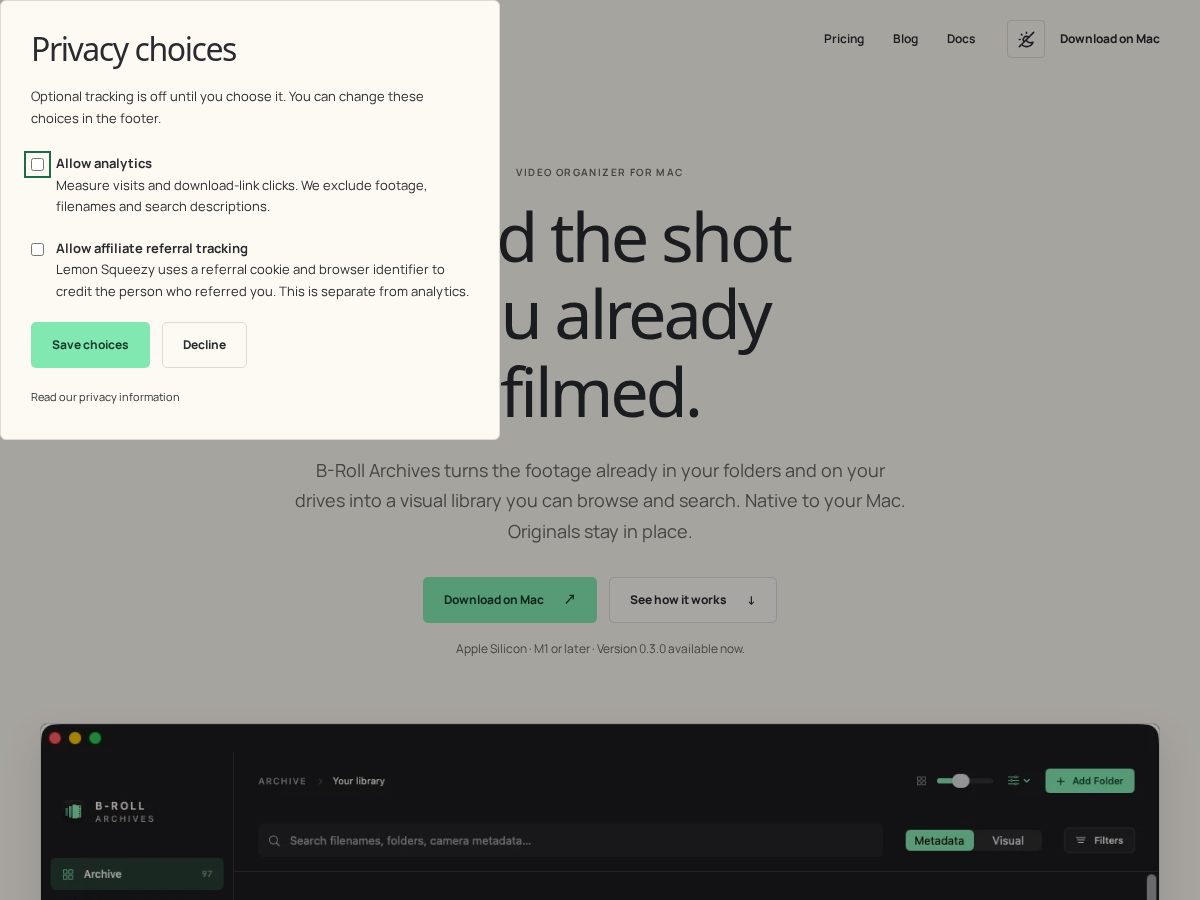1200x900 pixels.
Task: Click the ARCHIVE breadcrumb in app preview
Action: coord(282,781)
